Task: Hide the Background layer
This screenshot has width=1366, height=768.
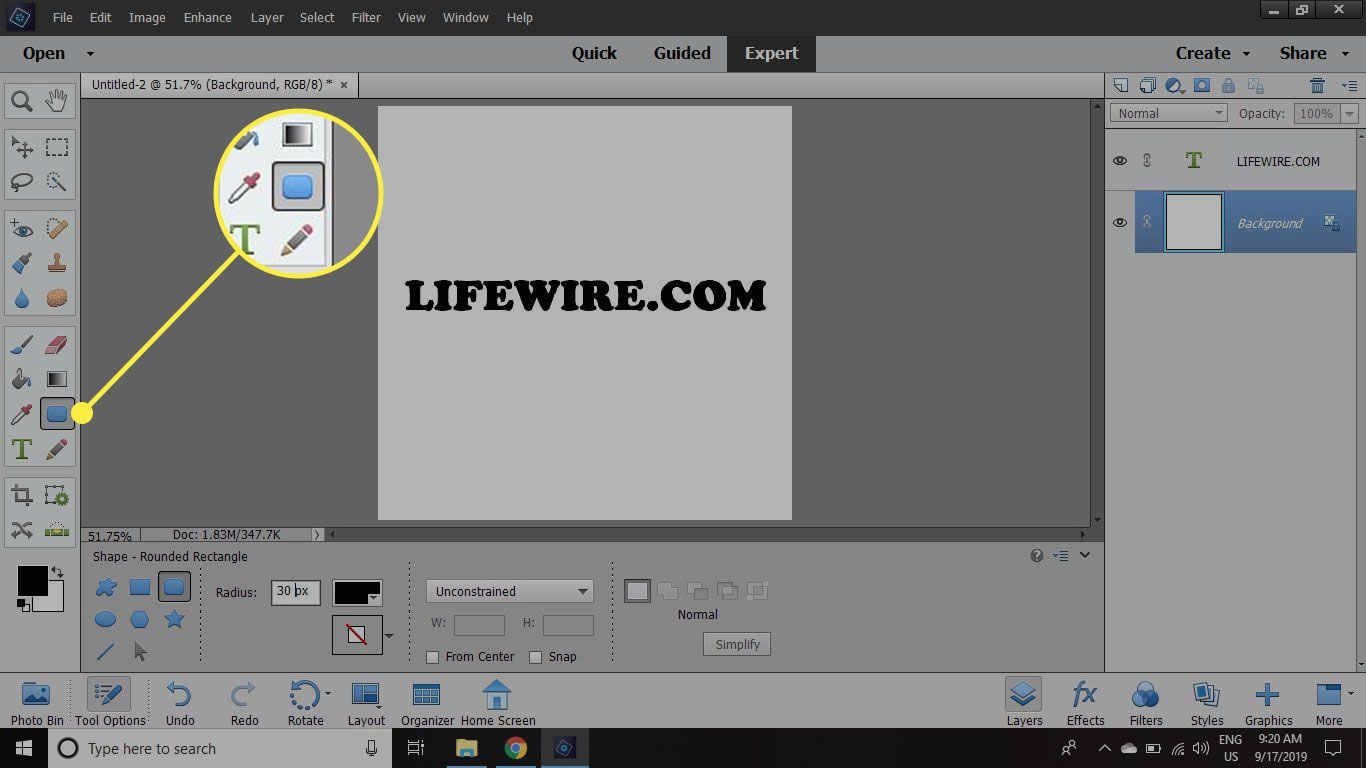Action: click(1120, 222)
